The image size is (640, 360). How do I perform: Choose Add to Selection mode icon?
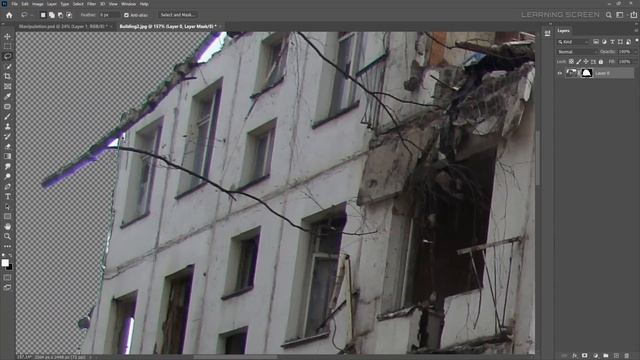tap(51, 15)
